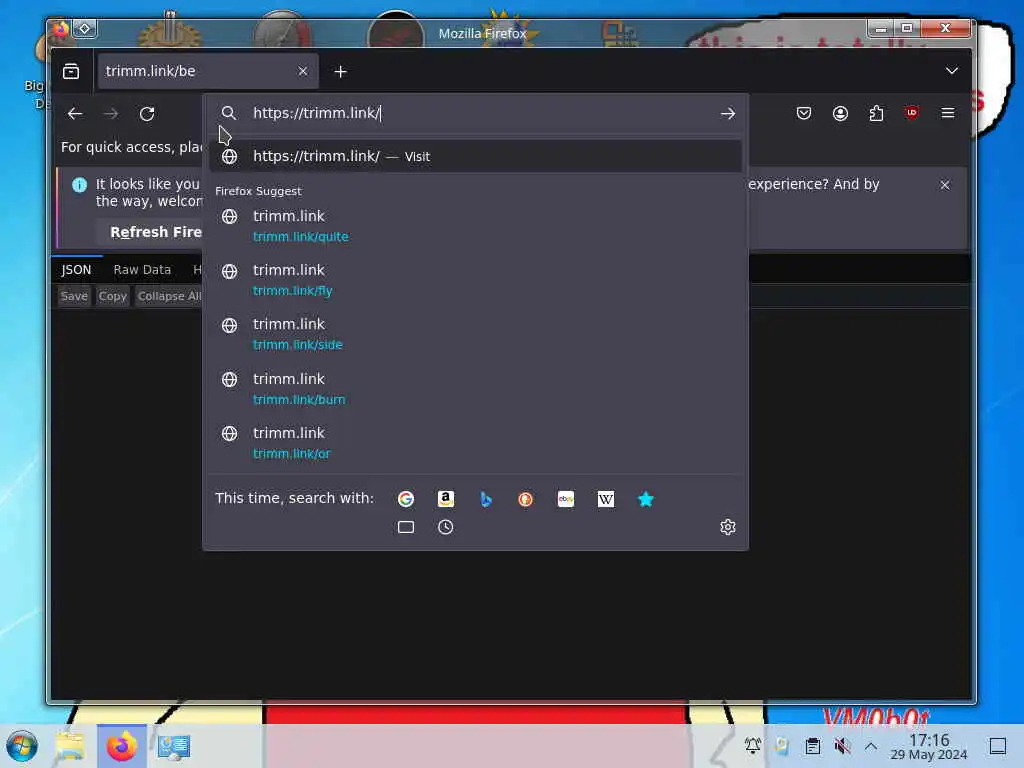Search this time with Google
The width and height of the screenshot is (1024, 768).
[x=406, y=499]
